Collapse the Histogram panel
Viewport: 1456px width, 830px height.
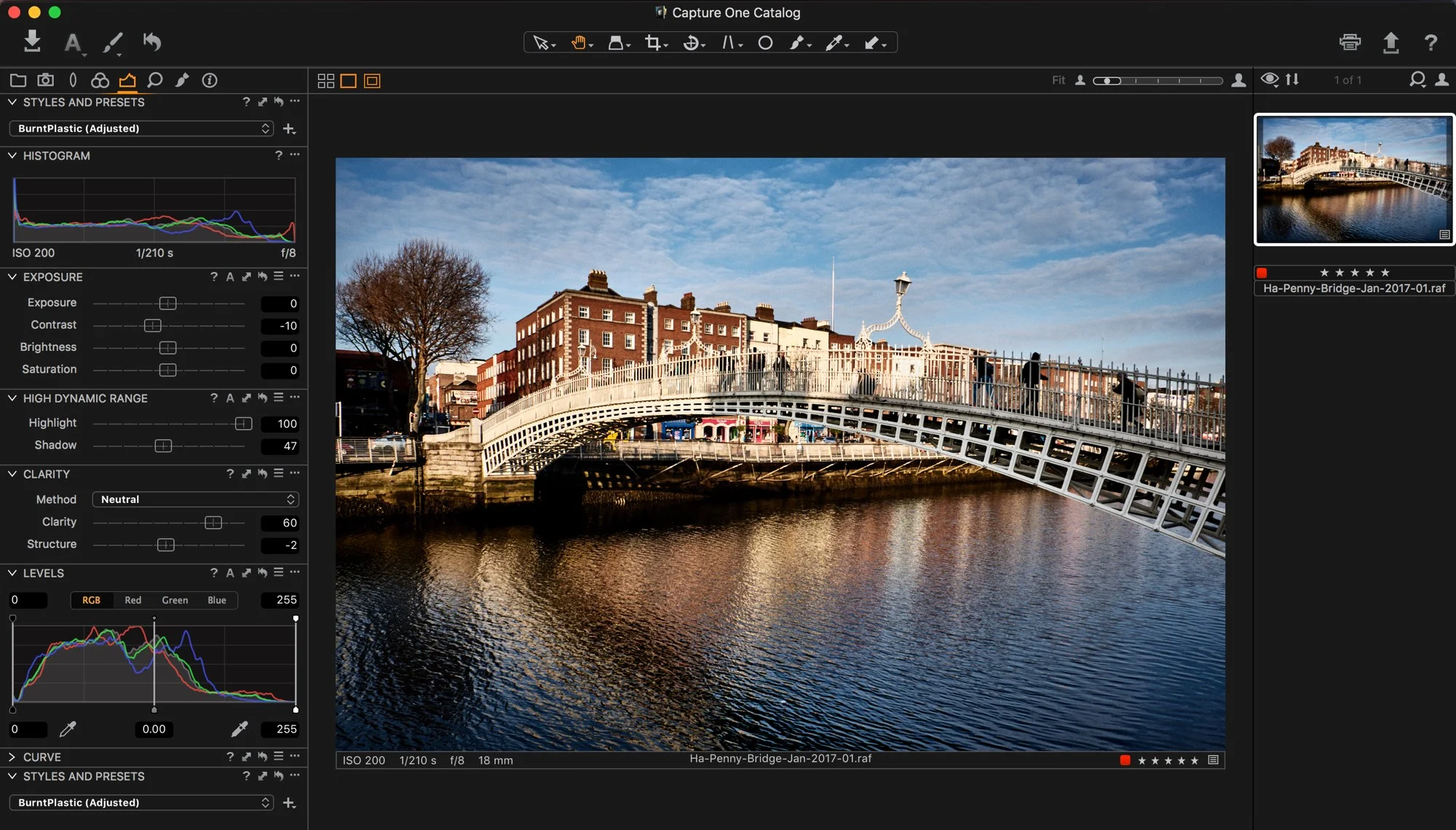pyautogui.click(x=12, y=155)
